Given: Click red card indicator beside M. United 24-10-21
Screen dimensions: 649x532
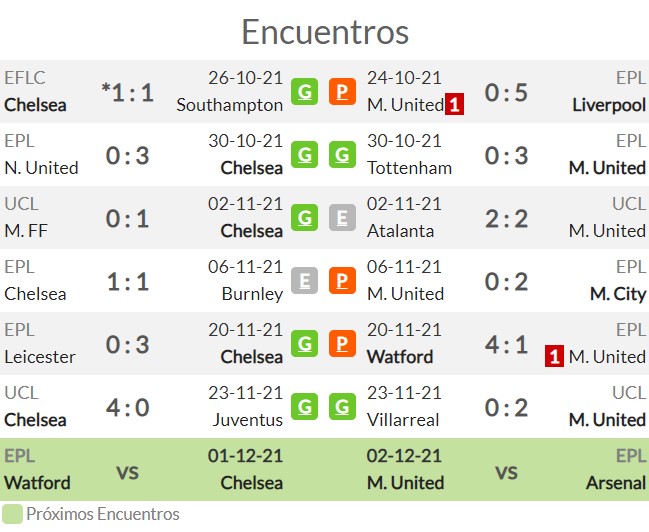Looking at the screenshot, I should [x=454, y=104].
